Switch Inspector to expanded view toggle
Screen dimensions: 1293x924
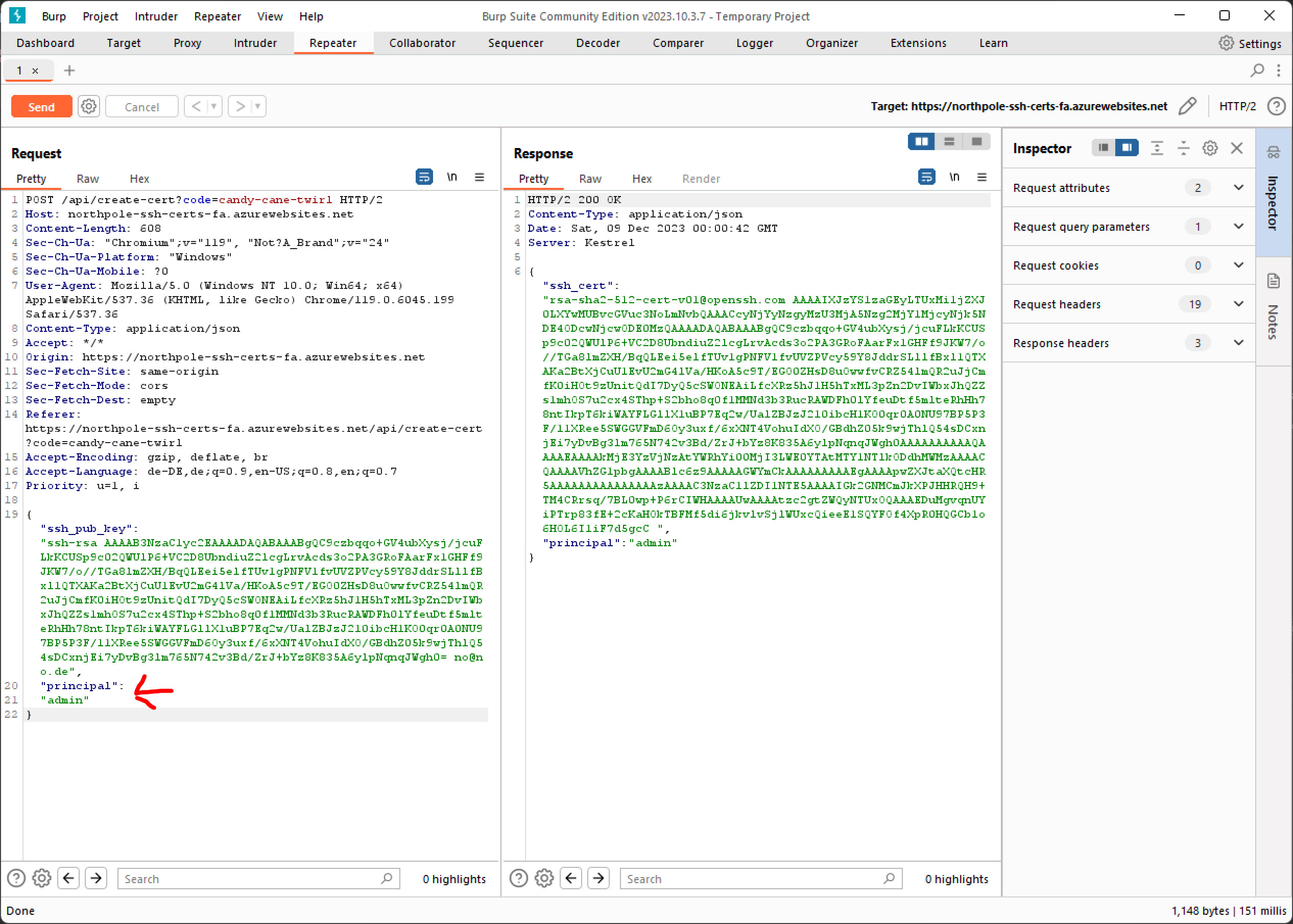pyautogui.click(x=1126, y=148)
